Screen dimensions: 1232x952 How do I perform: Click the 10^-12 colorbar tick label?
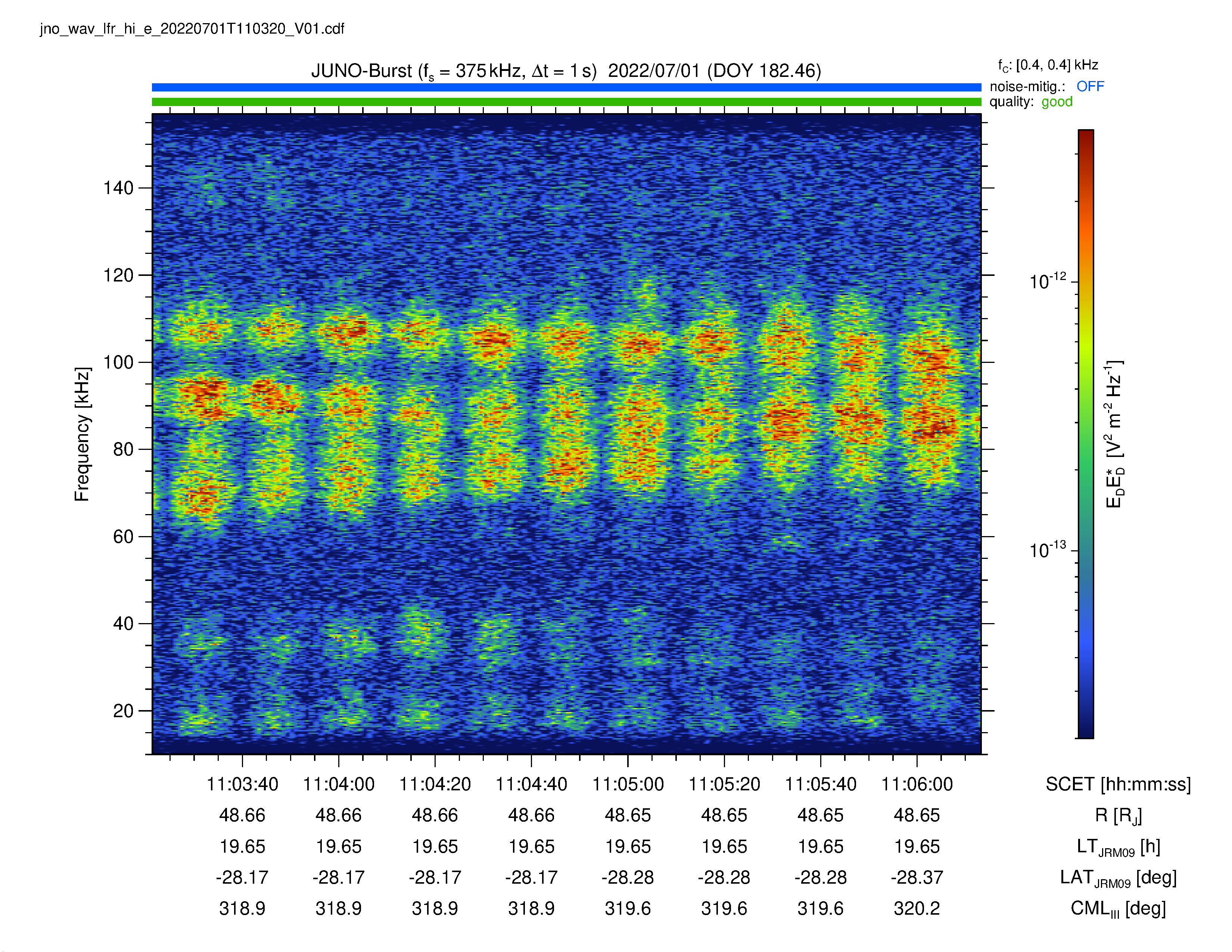(x=1048, y=281)
